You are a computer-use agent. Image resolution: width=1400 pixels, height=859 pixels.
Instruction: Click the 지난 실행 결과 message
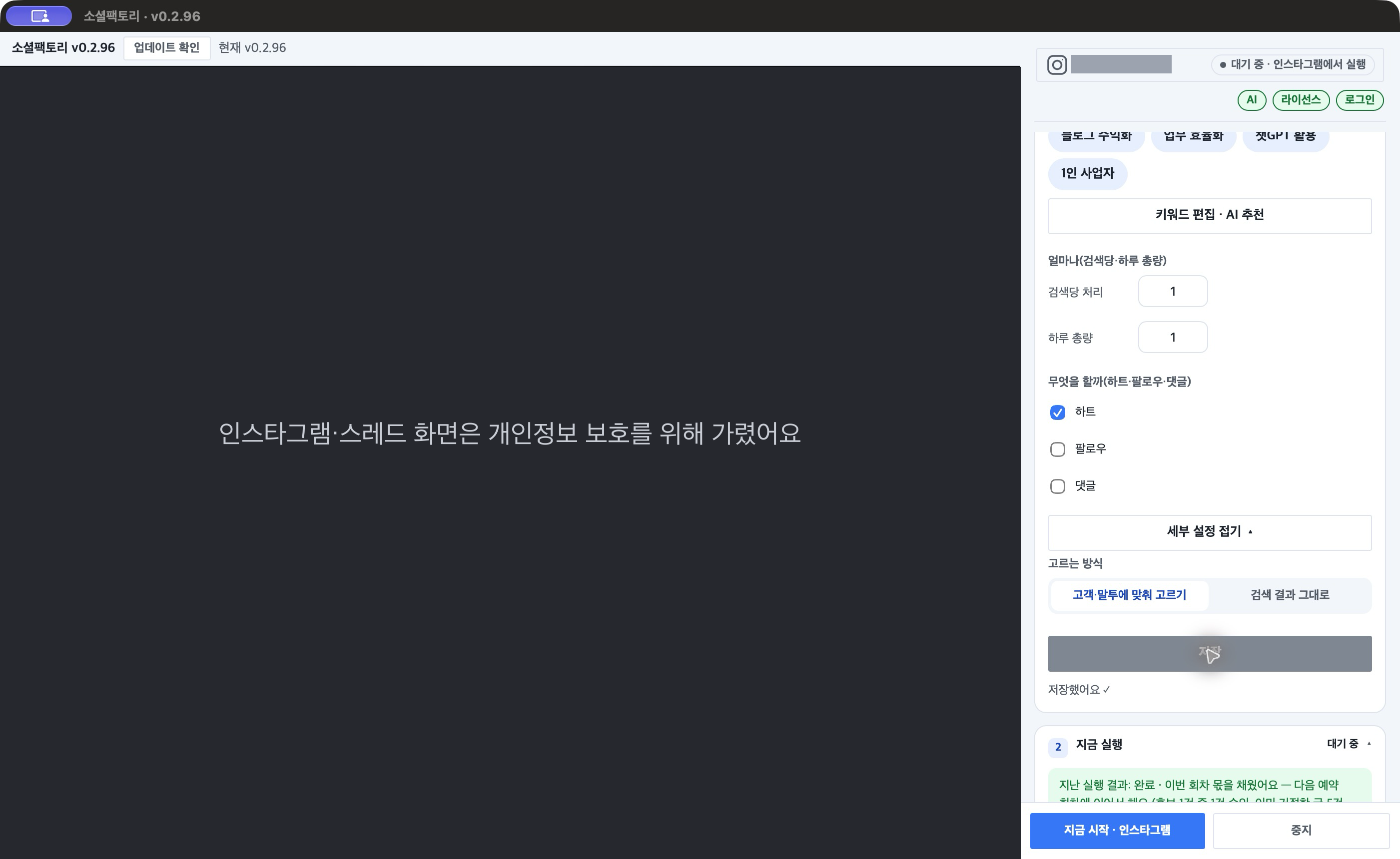1209,786
